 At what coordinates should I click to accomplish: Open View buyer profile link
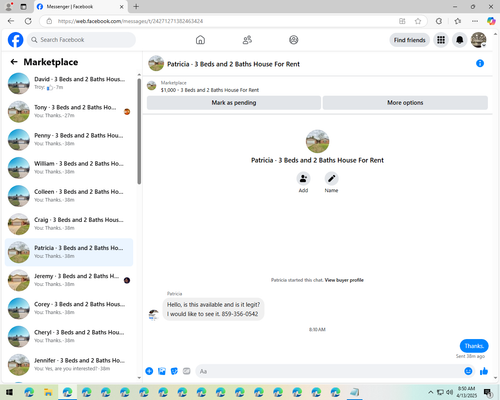pyautogui.click(x=344, y=280)
